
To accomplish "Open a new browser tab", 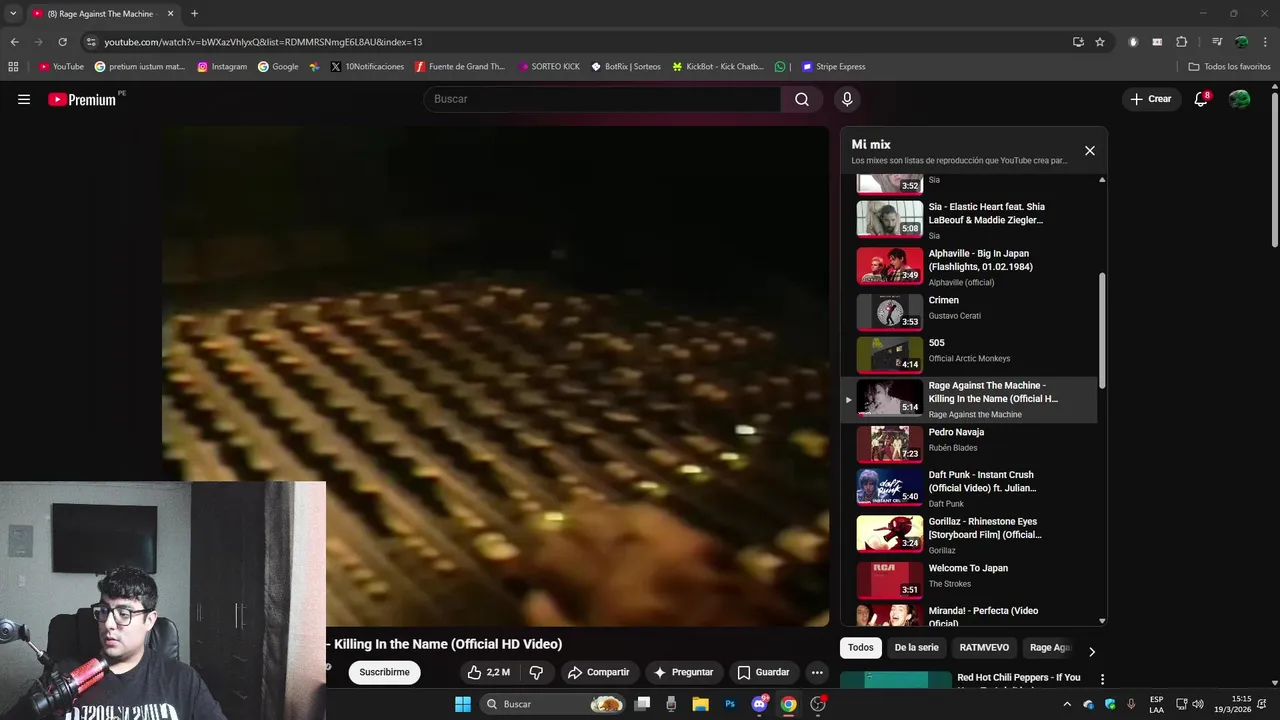I will coord(194,14).
